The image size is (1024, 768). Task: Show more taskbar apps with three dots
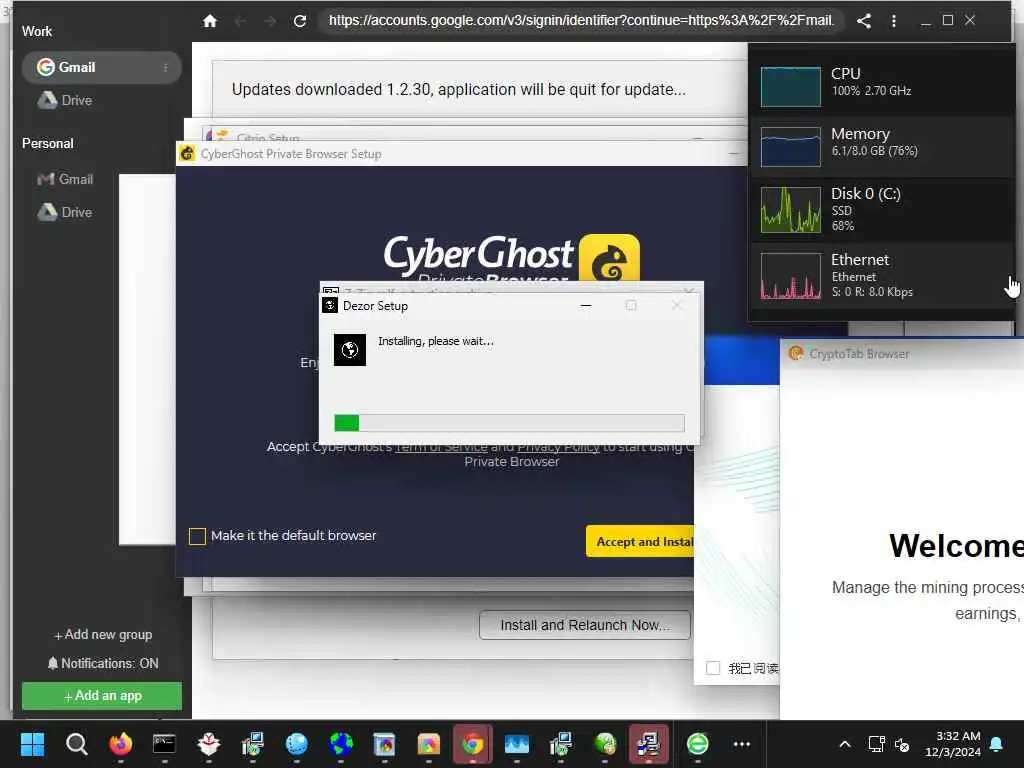click(x=742, y=744)
